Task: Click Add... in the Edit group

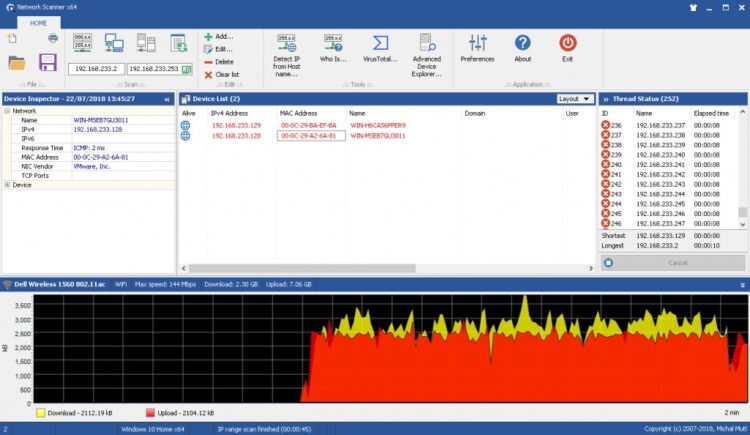Action: coord(223,36)
